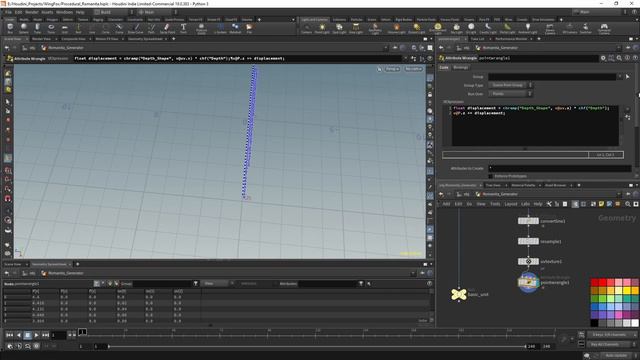The width and height of the screenshot is (640, 360).
Task: Open the Performance Monitor tab
Action: point(511,39)
